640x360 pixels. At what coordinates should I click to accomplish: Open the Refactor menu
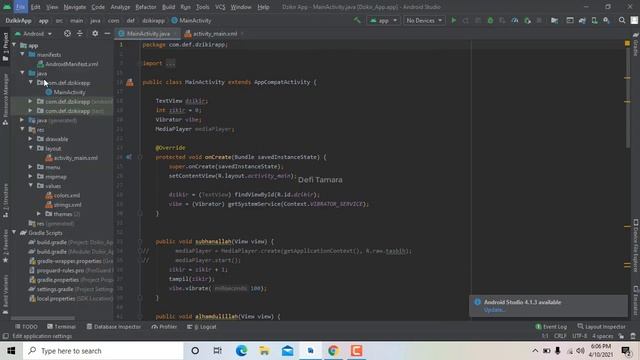click(146, 7)
